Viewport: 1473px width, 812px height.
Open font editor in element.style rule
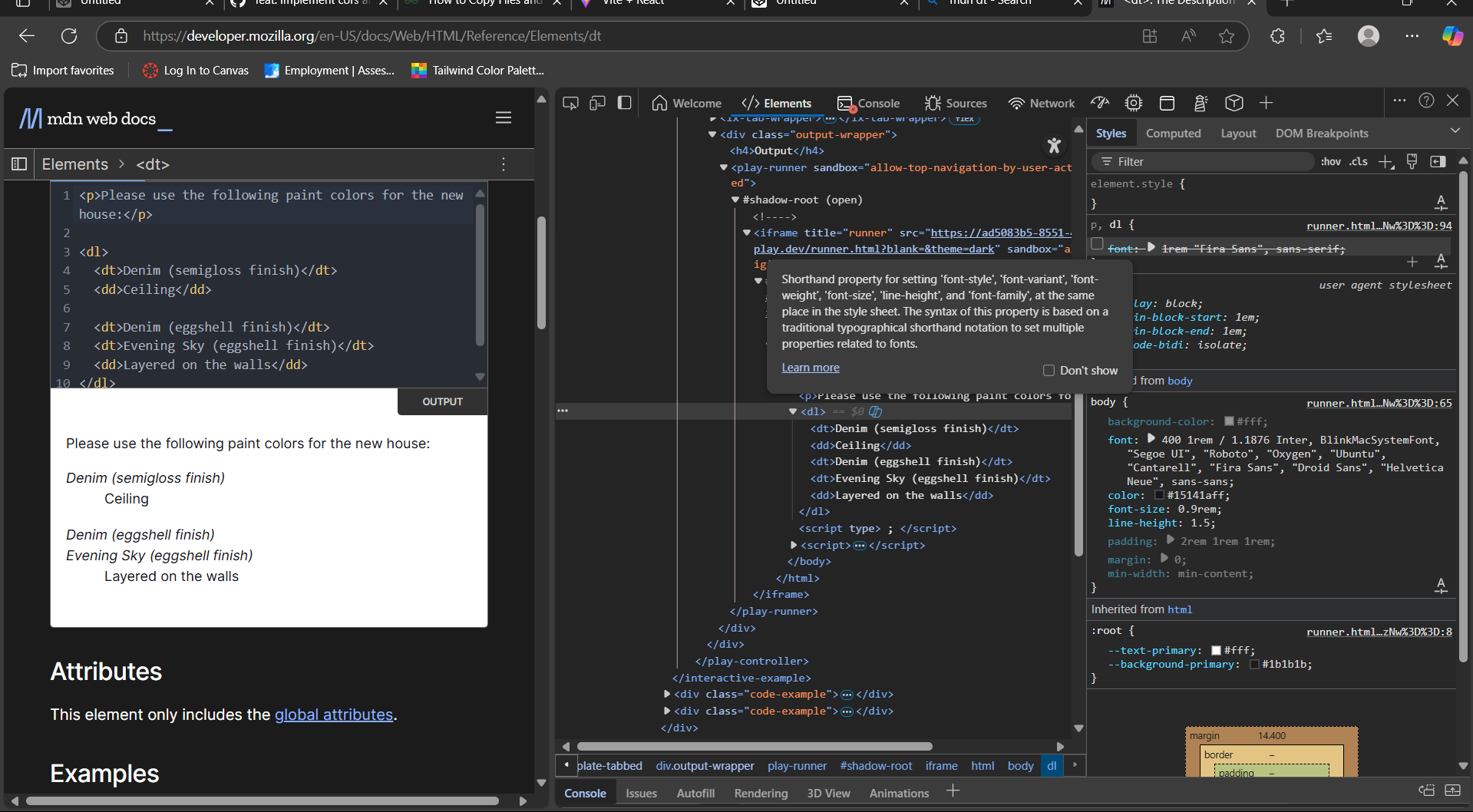tap(1441, 203)
